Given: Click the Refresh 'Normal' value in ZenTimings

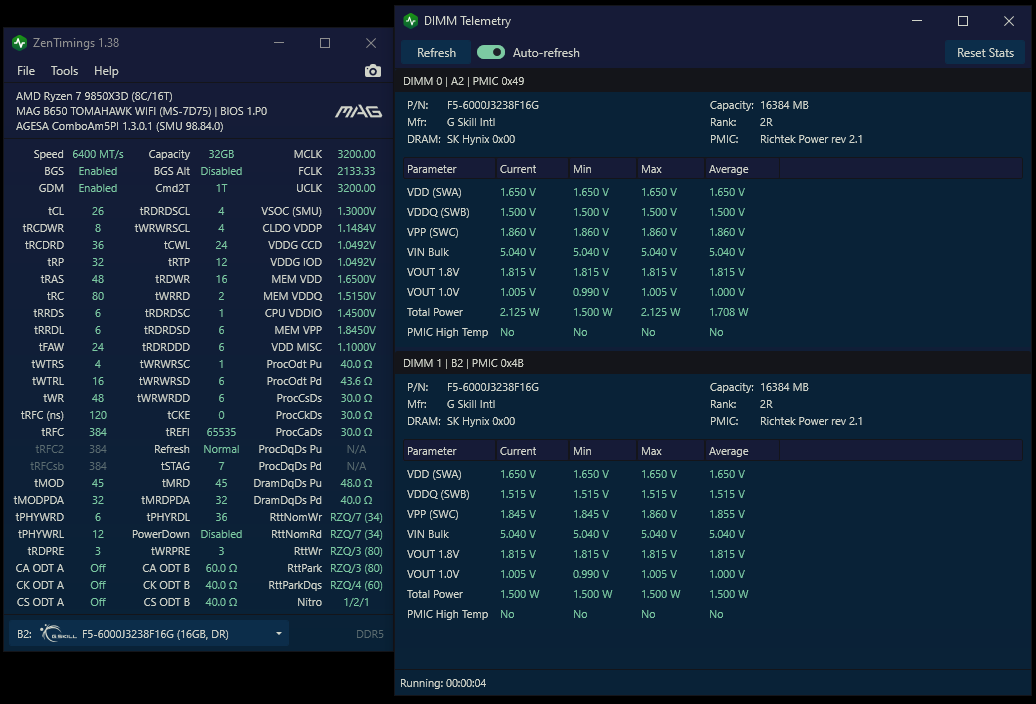Looking at the screenshot, I should point(221,449).
